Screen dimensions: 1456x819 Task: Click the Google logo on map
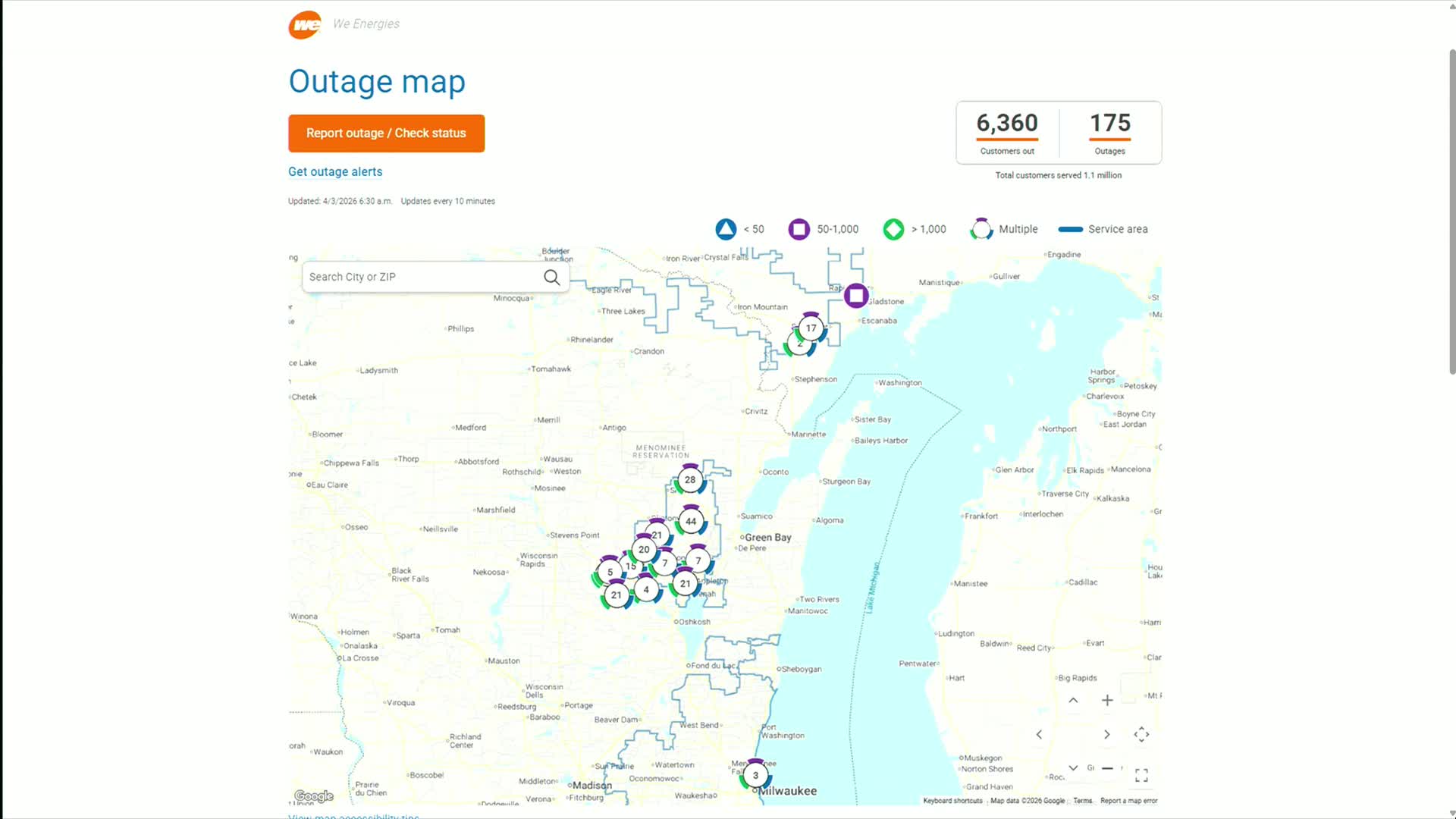pyautogui.click(x=314, y=796)
